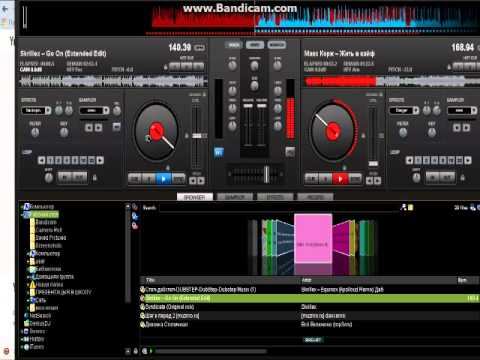The width and height of the screenshot is (480, 360).
Task: Toggle keylock beside left pitch slider
Action: coord(187,136)
